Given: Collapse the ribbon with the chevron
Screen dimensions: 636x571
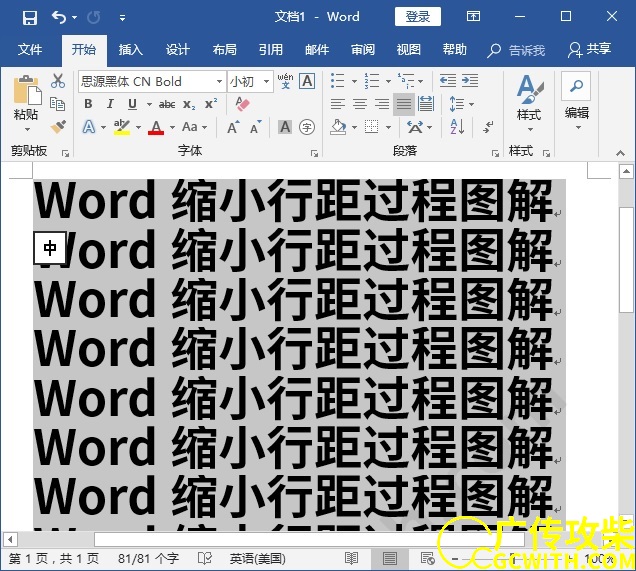Looking at the screenshot, I should (620, 153).
